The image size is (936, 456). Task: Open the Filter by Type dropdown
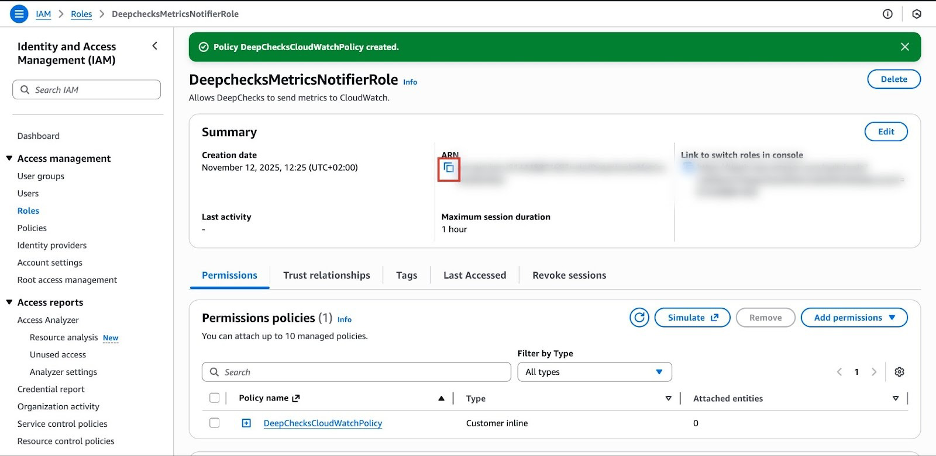tap(594, 372)
